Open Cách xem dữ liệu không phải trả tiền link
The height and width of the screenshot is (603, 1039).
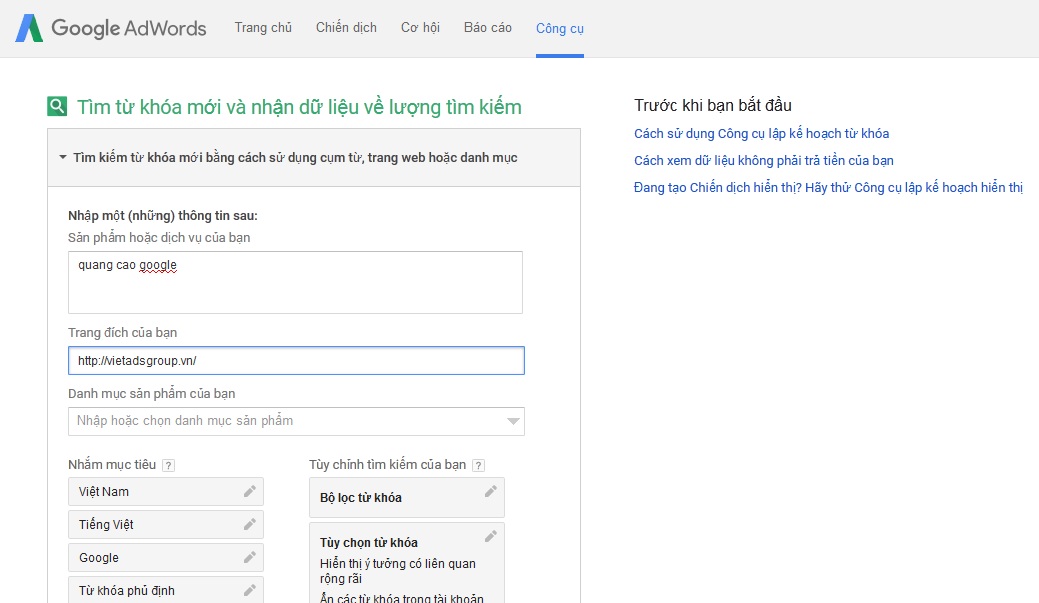coord(763,160)
